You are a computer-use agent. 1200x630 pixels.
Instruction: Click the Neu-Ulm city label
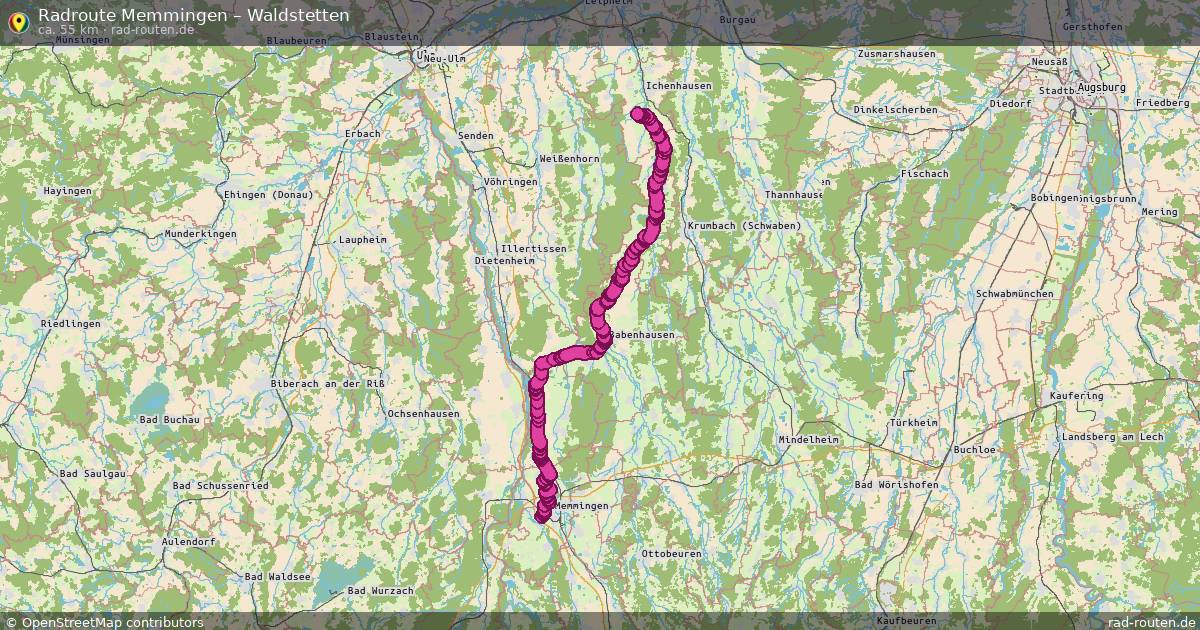click(445, 59)
